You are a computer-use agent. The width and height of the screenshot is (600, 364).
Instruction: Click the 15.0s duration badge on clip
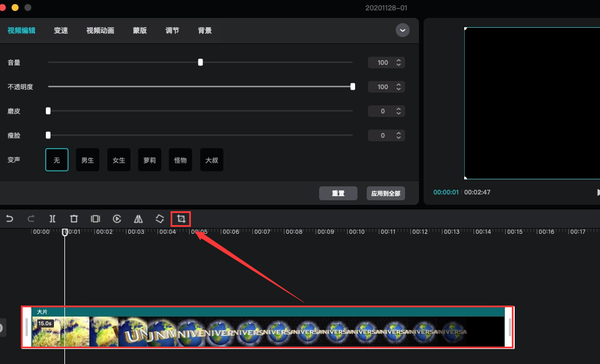point(45,323)
